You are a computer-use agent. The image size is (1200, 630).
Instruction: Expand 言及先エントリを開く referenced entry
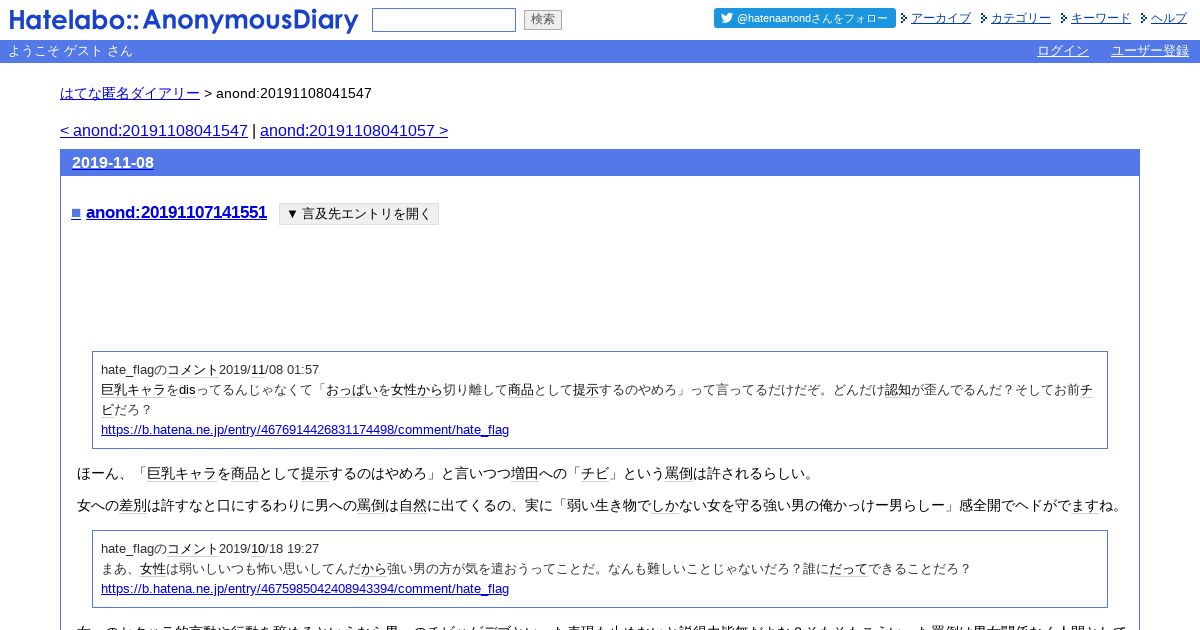point(359,214)
